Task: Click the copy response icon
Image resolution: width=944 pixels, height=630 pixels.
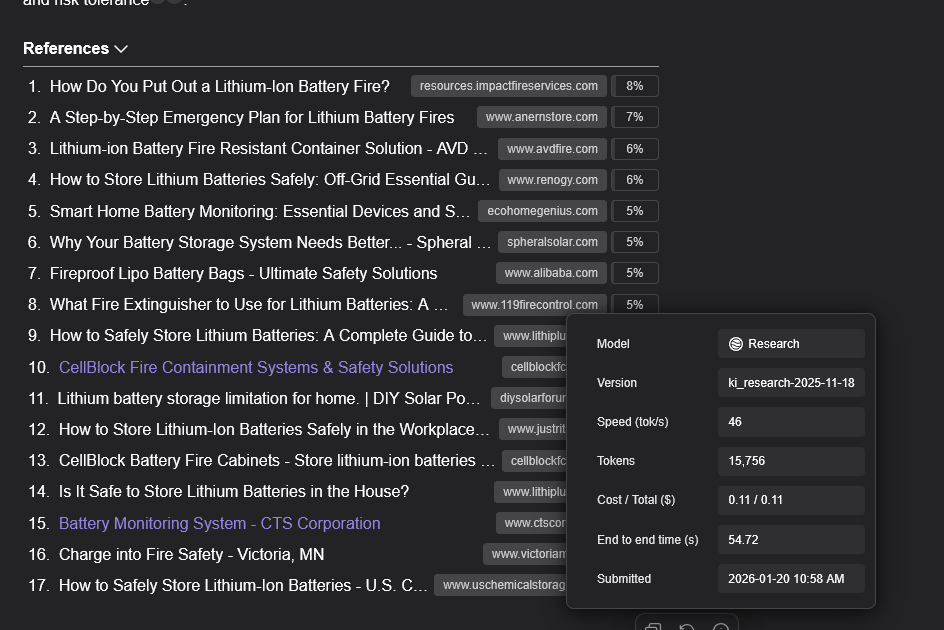Action: tap(653, 628)
